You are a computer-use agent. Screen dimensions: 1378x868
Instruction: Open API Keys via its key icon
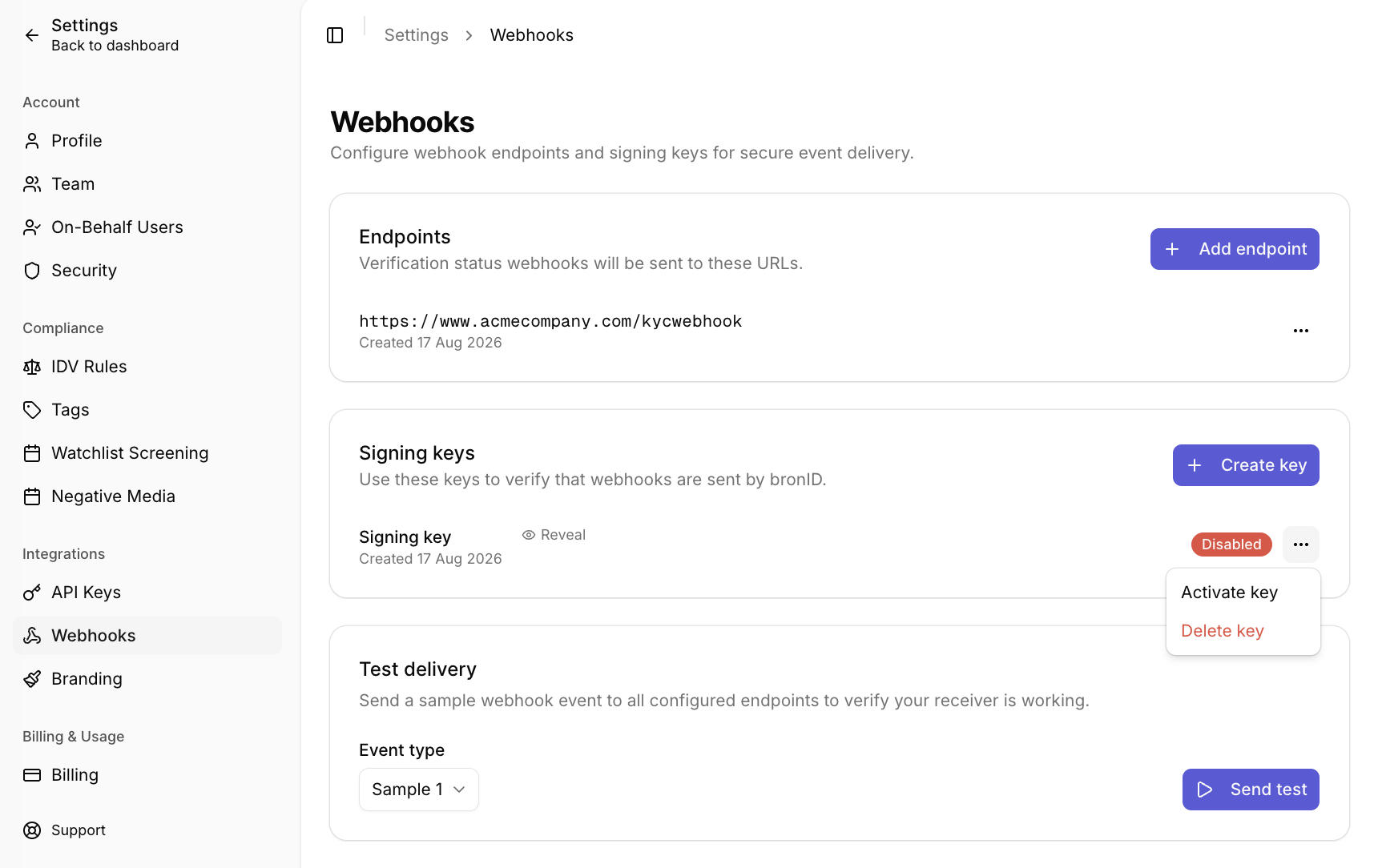(x=32, y=593)
